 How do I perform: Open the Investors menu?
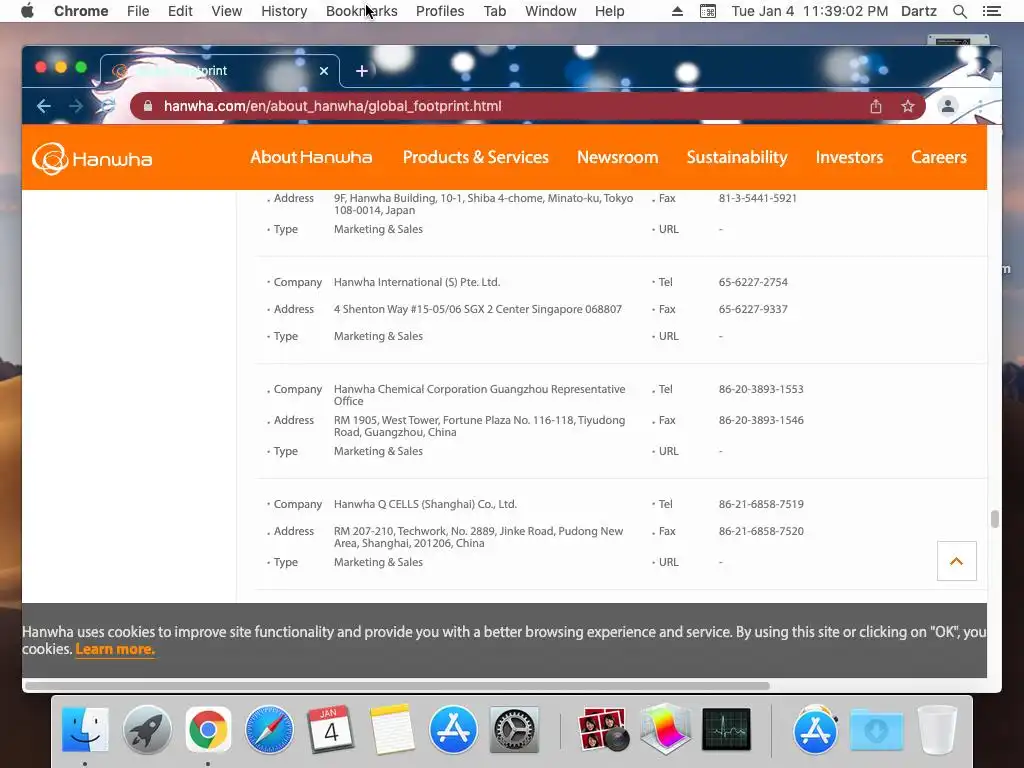click(x=849, y=157)
